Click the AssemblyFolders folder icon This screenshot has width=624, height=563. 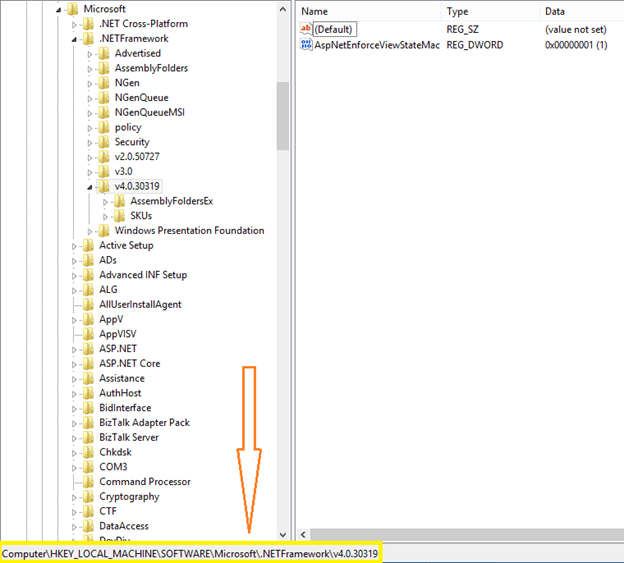click(104, 68)
